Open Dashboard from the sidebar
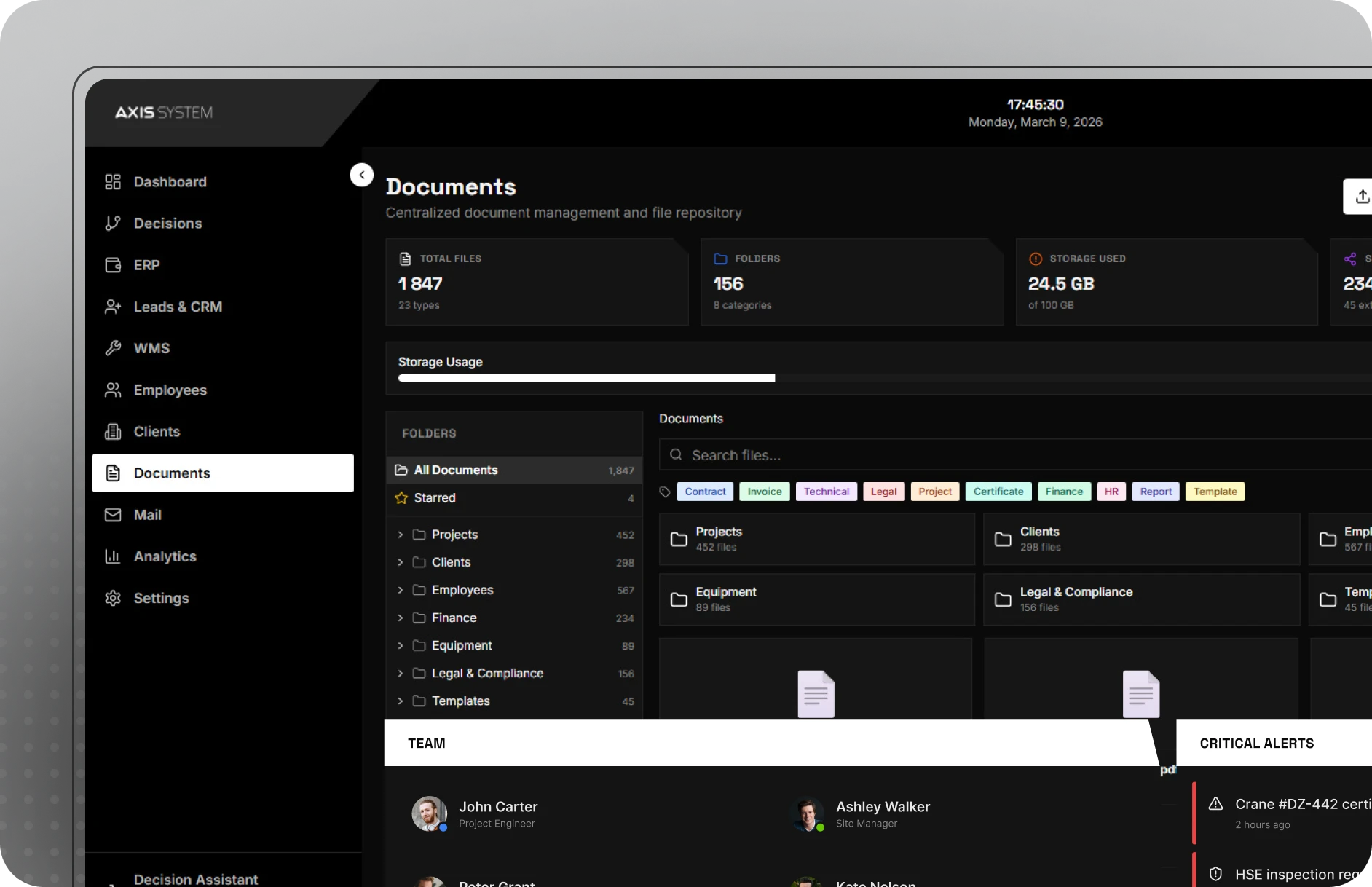Screen dimensions: 1372x887 tap(169, 182)
